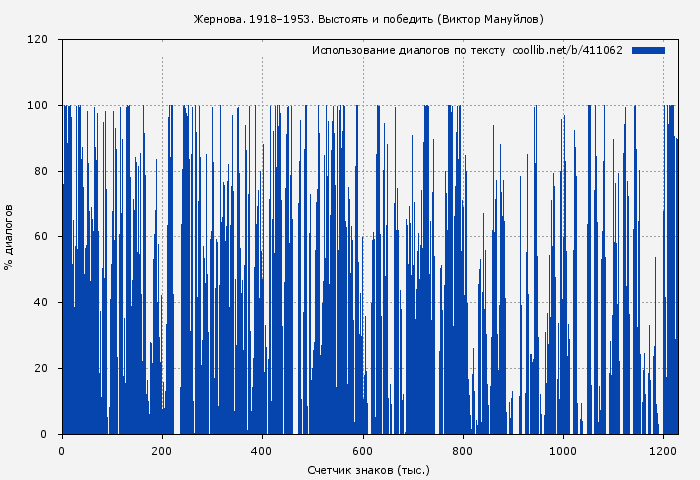Click the 0 label on the vertical axis
This screenshot has width=700, height=480.
(44, 434)
